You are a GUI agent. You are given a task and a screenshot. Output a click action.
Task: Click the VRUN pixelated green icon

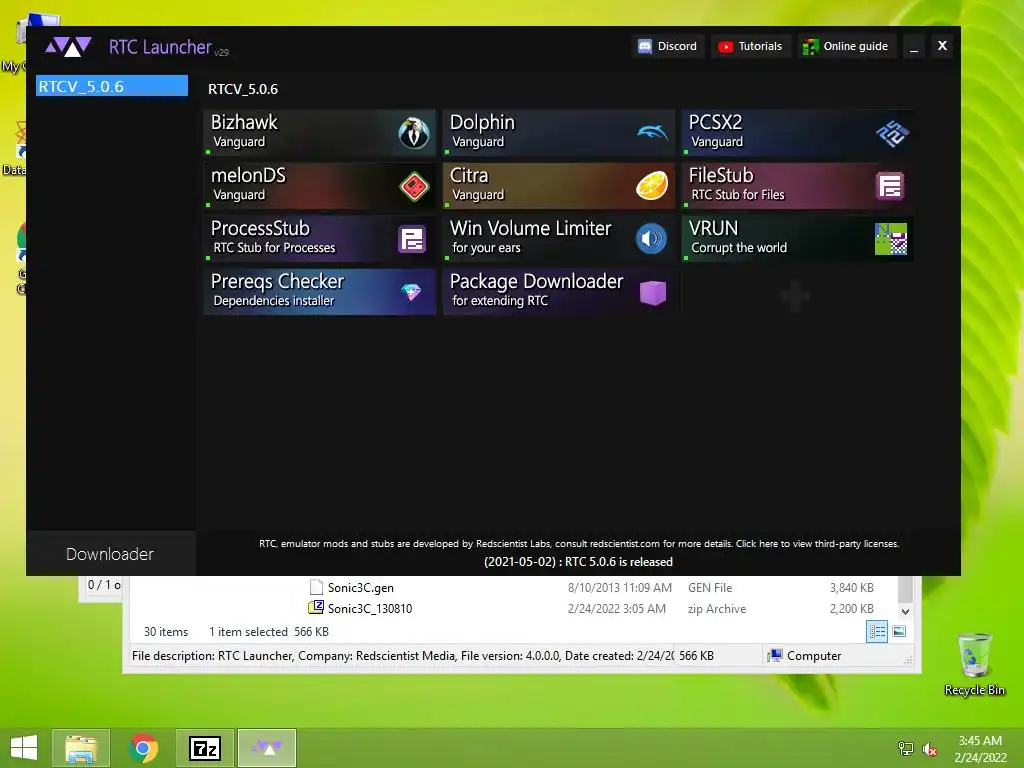pyautogui.click(x=891, y=239)
